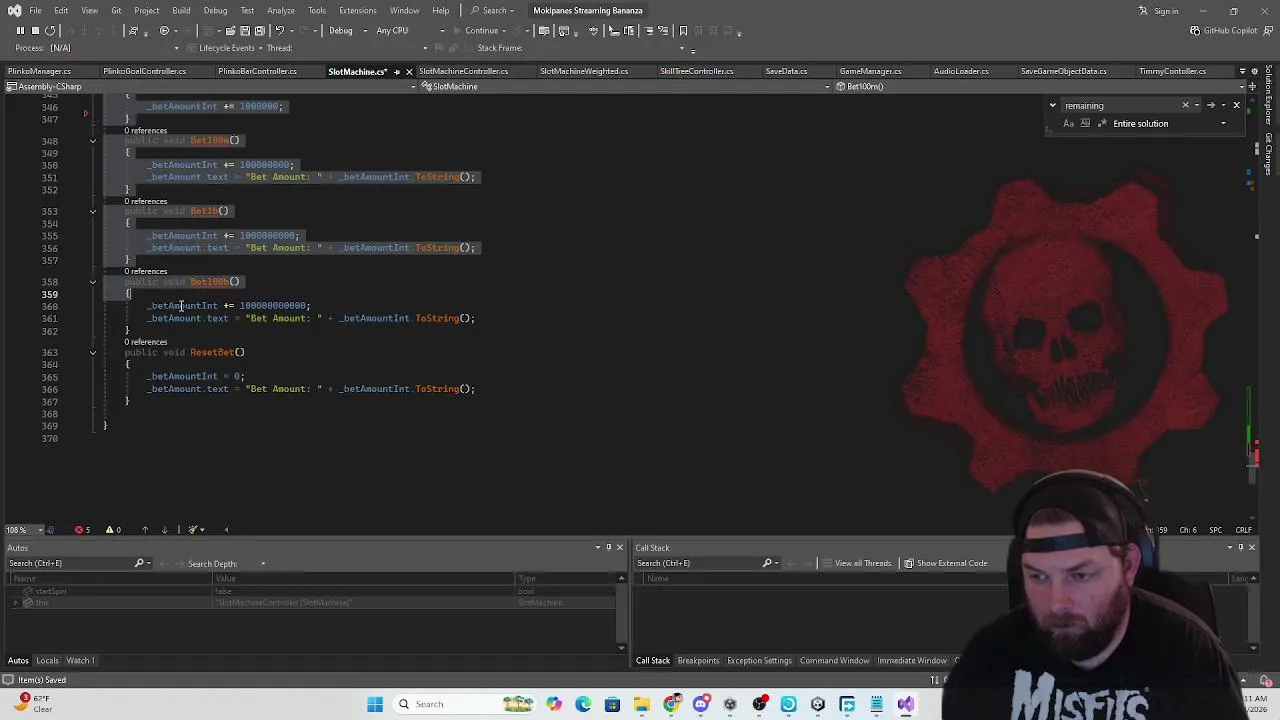Click the Sign in link
Screen dimensions: 1280x720
(x=1158, y=11)
